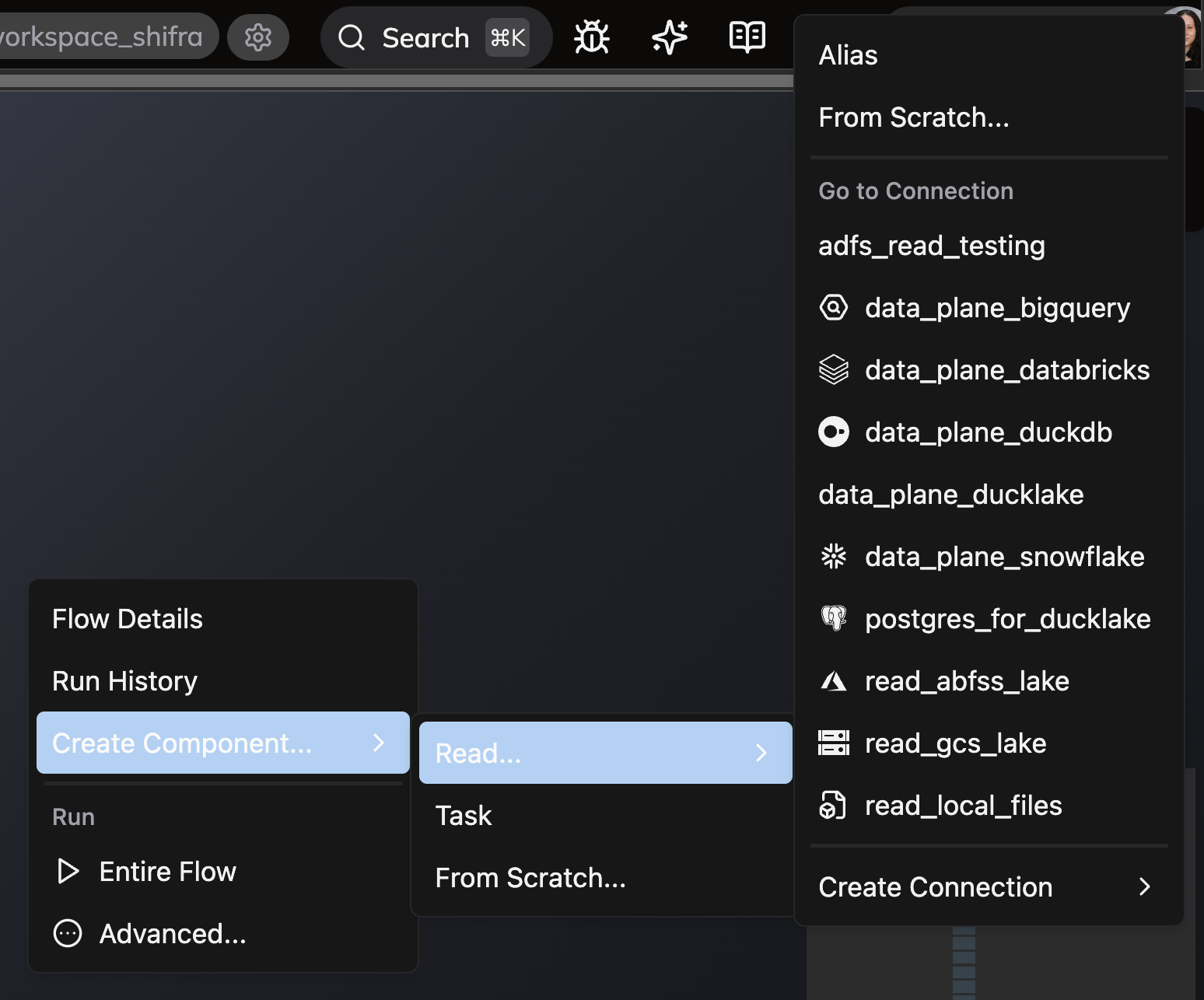Expand the Create Connection submenu chevron
Image resolution: width=1204 pixels, height=1000 pixels.
[x=1144, y=886]
